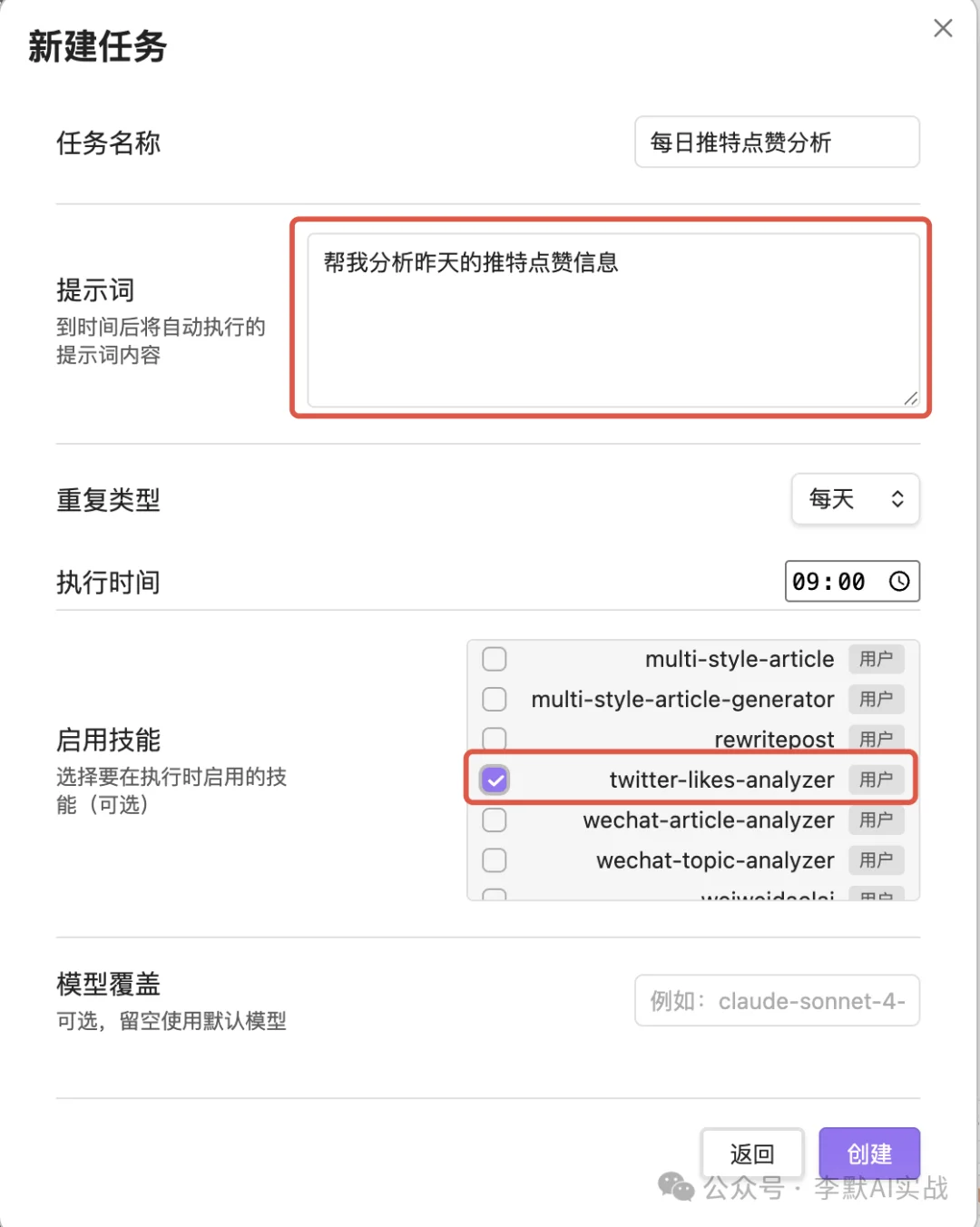Click the model override input field

pyautogui.click(x=777, y=1001)
